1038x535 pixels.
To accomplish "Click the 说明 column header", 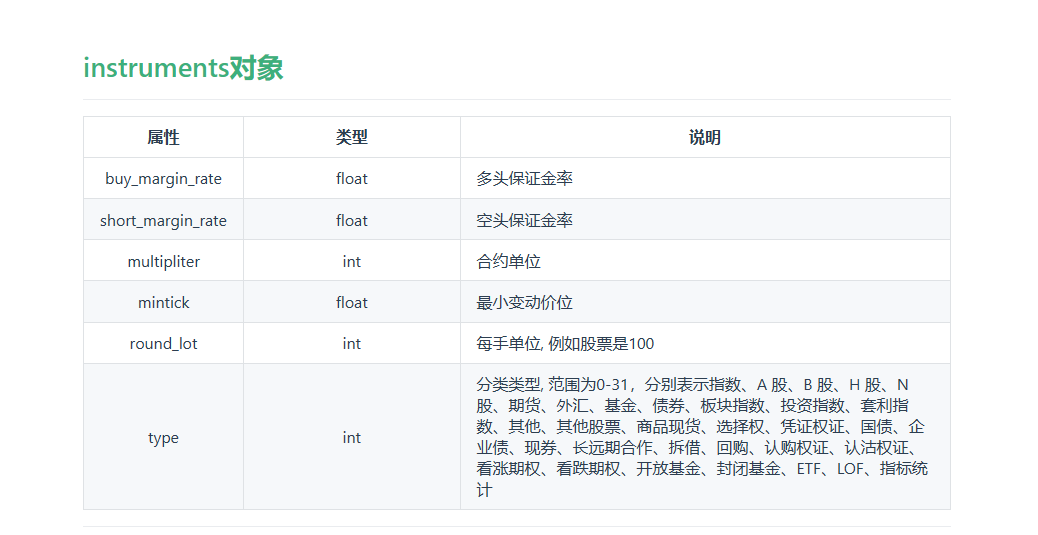I will pos(705,137).
